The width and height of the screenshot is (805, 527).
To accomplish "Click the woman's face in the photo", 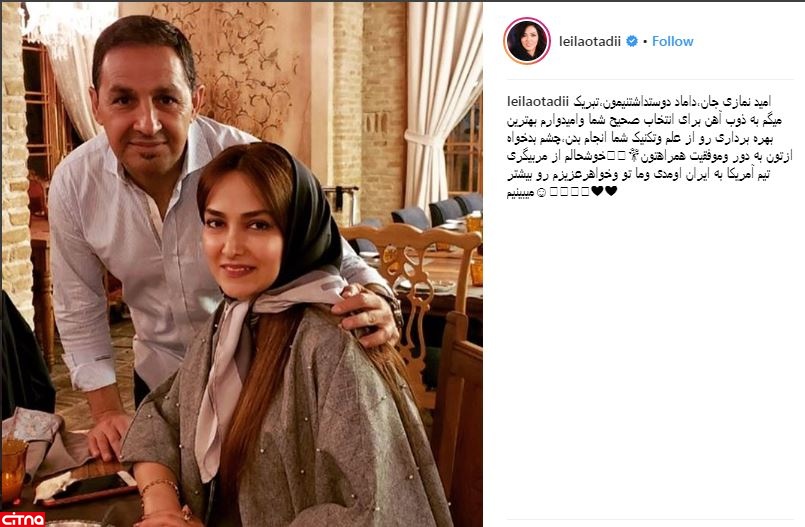I will (x=239, y=244).
